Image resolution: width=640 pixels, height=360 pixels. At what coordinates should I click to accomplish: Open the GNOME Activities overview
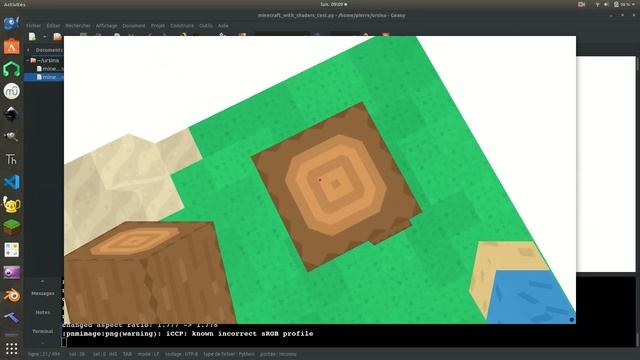(15, 4)
